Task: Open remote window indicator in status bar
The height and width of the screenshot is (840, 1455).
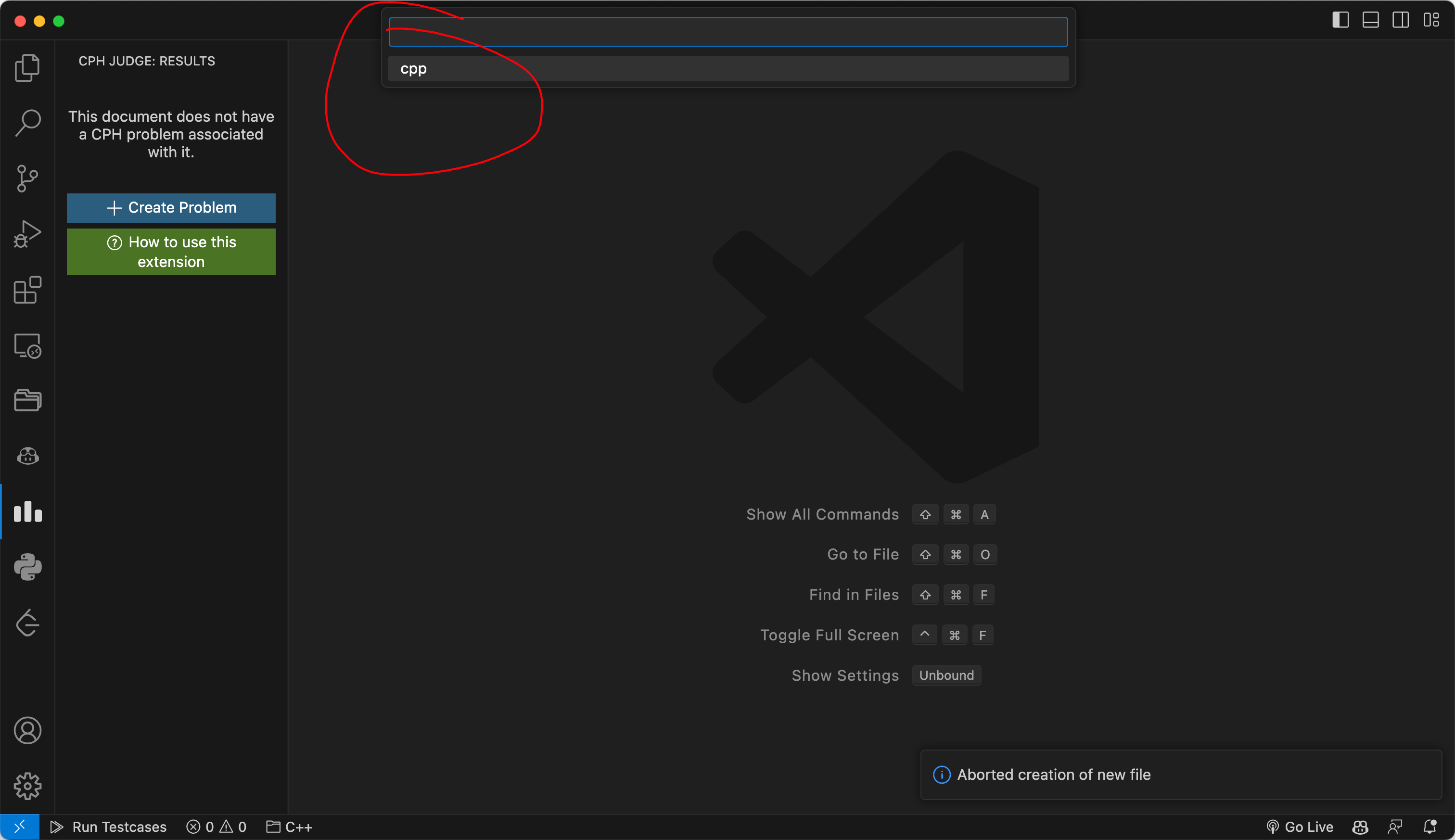Action: tap(20, 827)
